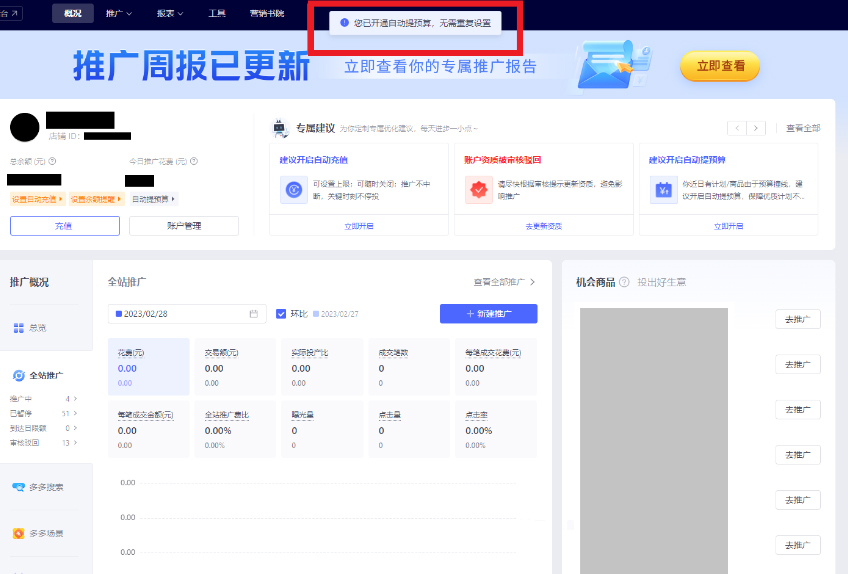Open 营销书院 in top navigation
Screen dimensions: 848x574
267,13
